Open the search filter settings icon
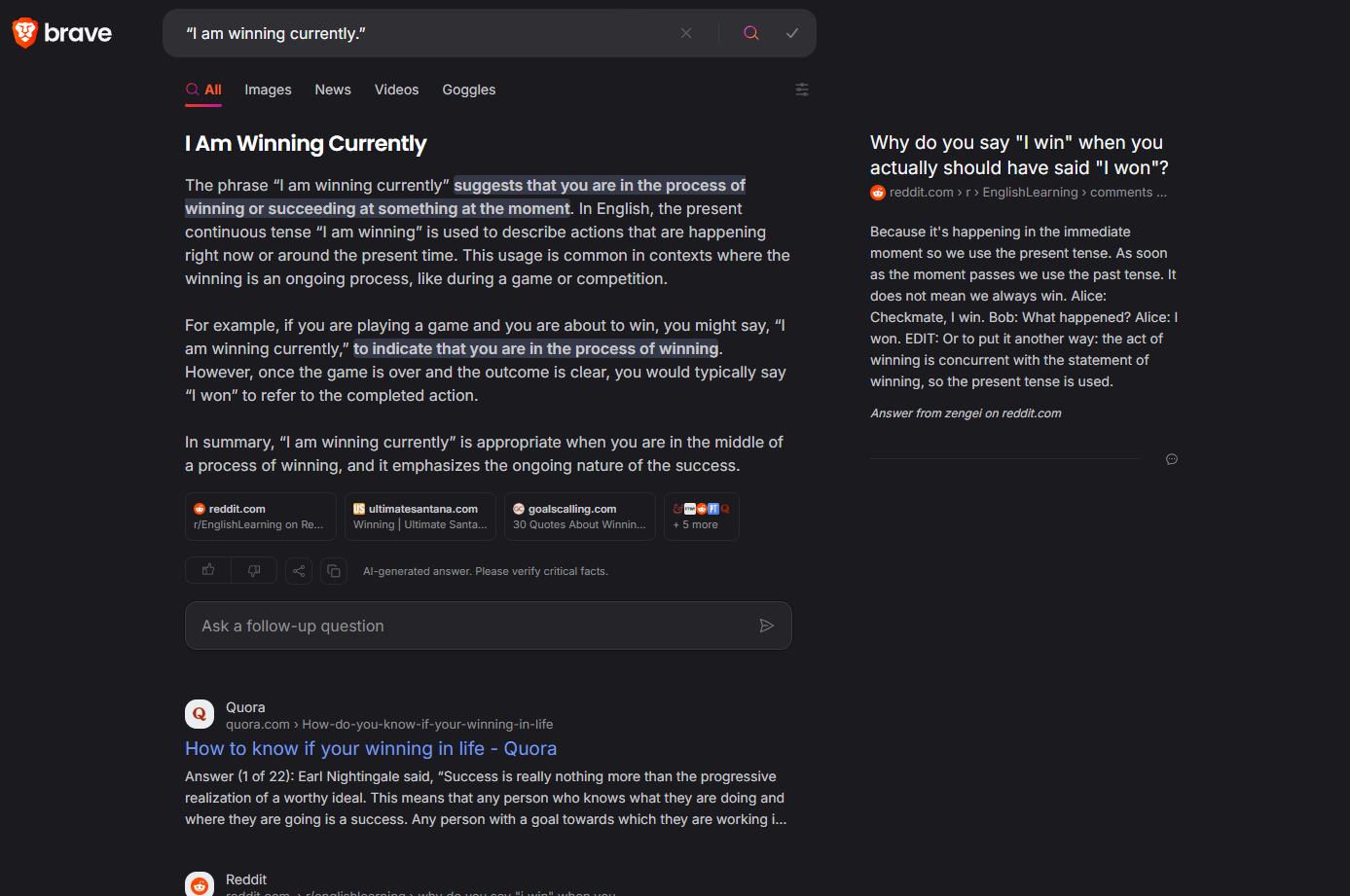Screen dimensions: 1350x896 pyautogui.click(x=802, y=90)
